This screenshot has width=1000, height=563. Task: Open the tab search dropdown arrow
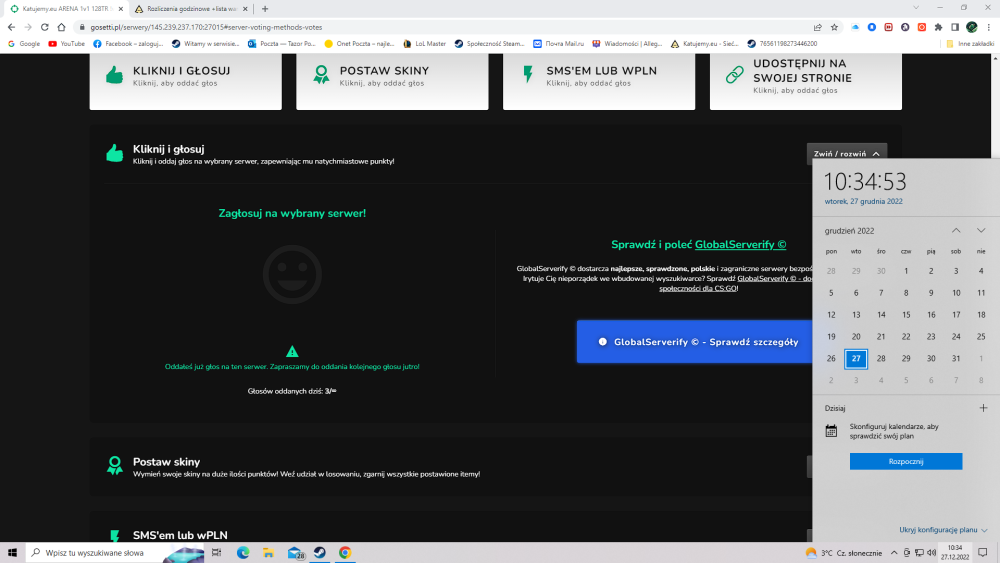[x=916, y=8]
